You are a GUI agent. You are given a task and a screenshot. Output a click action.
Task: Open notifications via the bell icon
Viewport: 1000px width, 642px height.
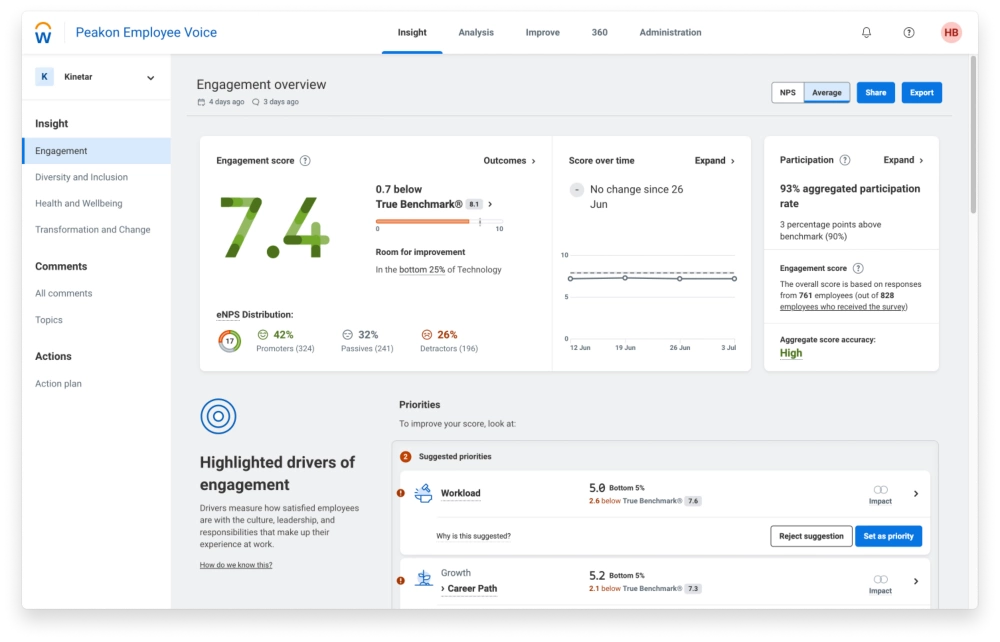coord(866,32)
